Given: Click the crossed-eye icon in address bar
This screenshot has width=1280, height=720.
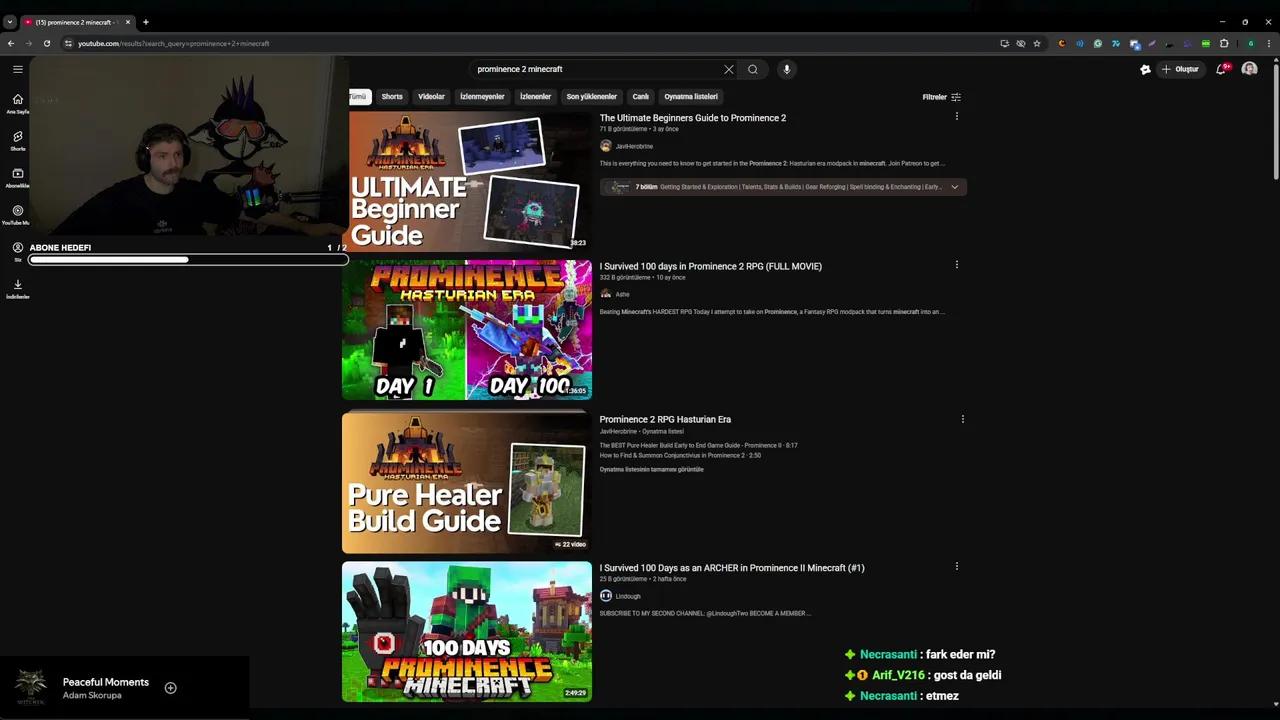Looking at the screenshot, I should pyautogui.click(x=1021, y=43).
